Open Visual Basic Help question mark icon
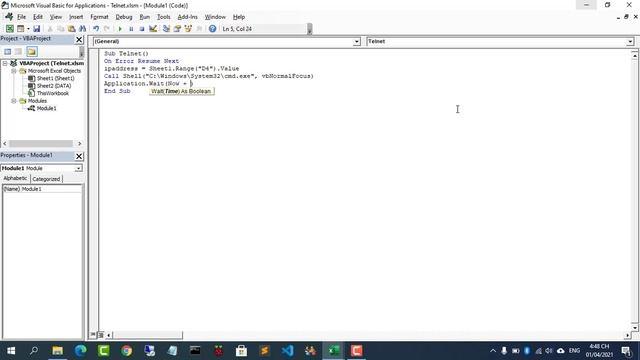Image resolution: width=640 pixels, height=360 pixels. 212,29
